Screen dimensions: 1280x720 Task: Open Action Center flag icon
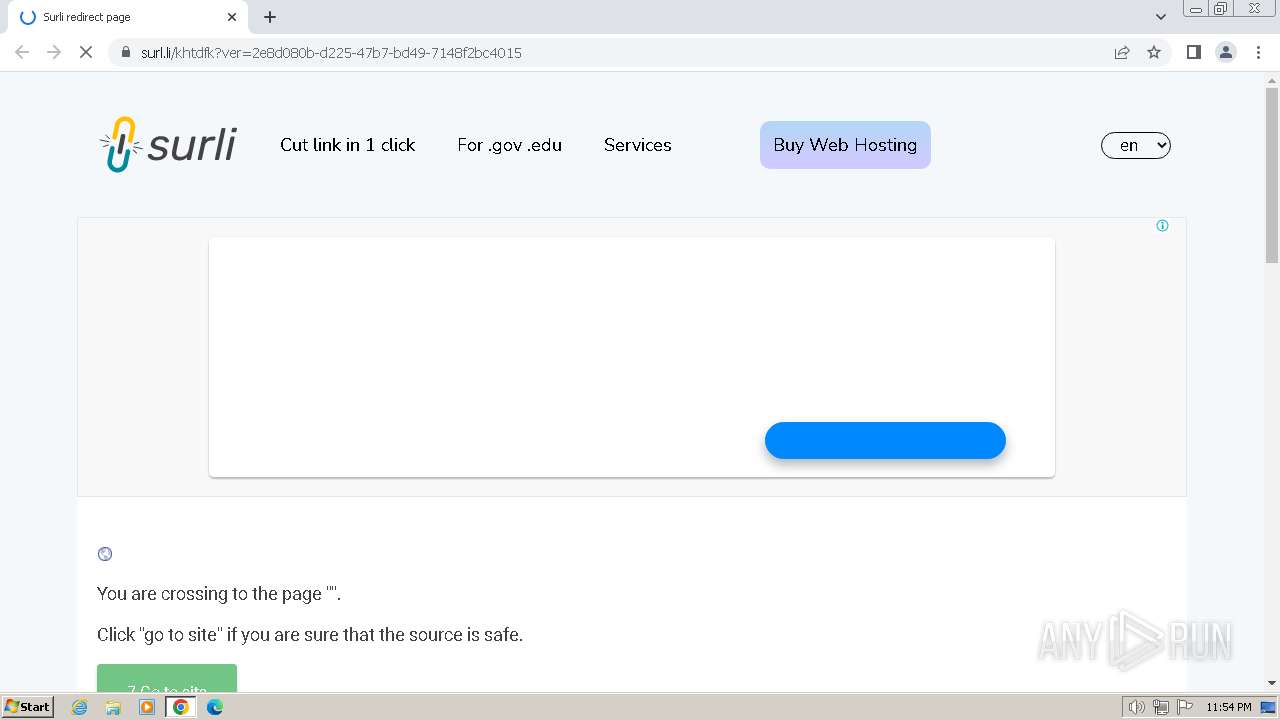pyautogui.click(x=1185, y=707)
